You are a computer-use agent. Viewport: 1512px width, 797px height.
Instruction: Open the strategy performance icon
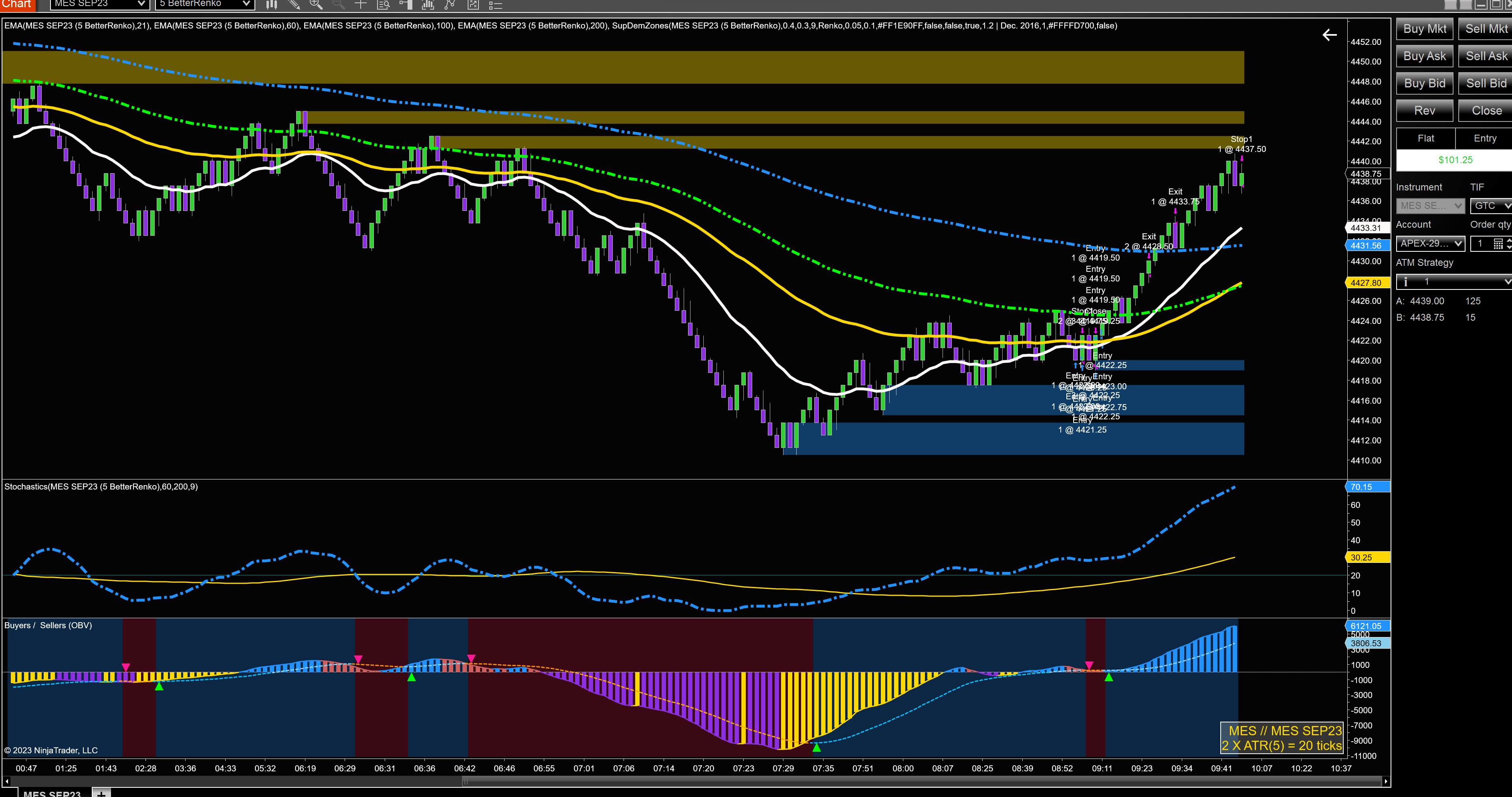[473, 5]
